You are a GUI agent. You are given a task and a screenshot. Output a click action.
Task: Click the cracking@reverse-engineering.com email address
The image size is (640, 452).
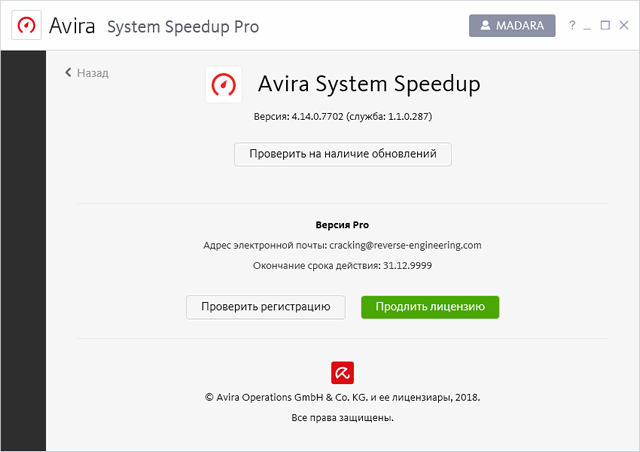coord(407,245)
